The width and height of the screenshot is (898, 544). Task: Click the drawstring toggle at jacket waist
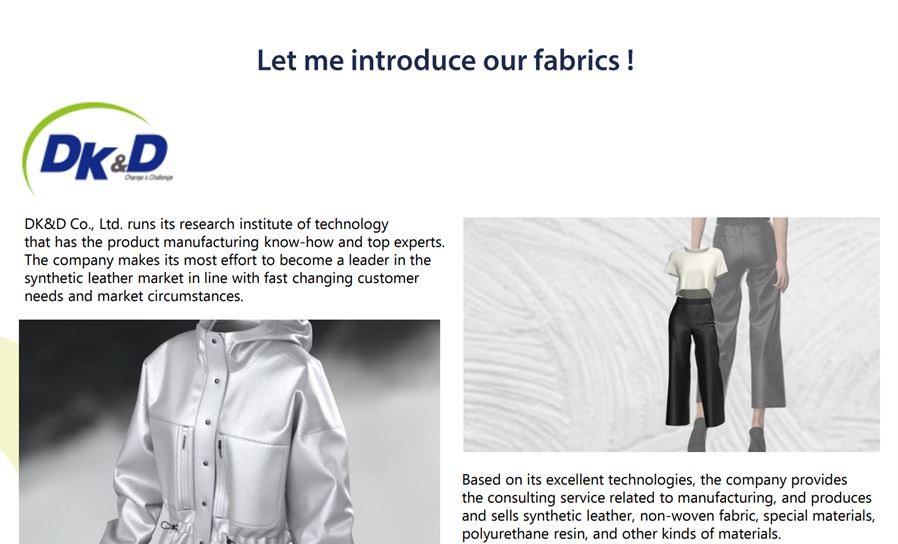click(x=170, y=525)
